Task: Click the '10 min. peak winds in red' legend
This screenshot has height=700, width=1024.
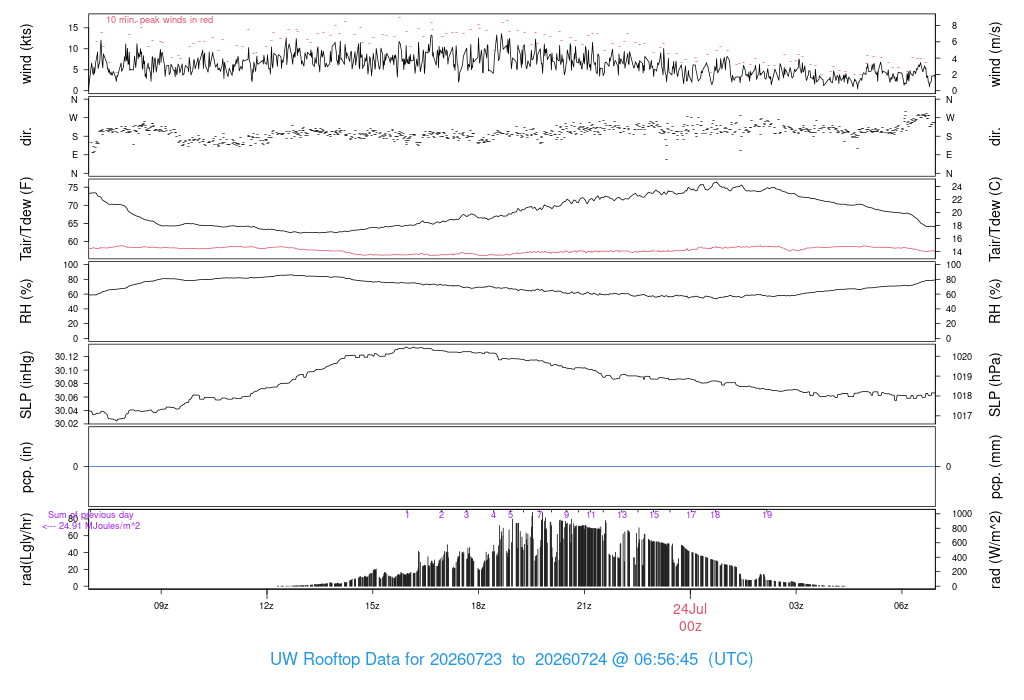Action: 159,20
